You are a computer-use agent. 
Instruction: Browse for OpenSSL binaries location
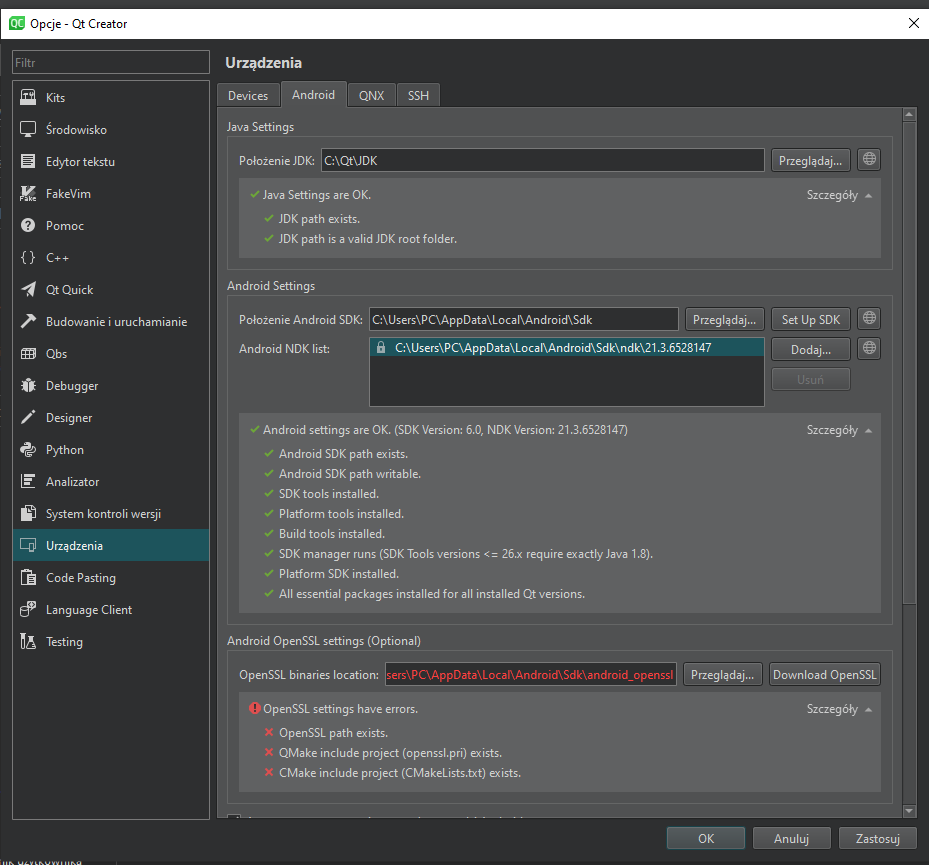[723, 675]
